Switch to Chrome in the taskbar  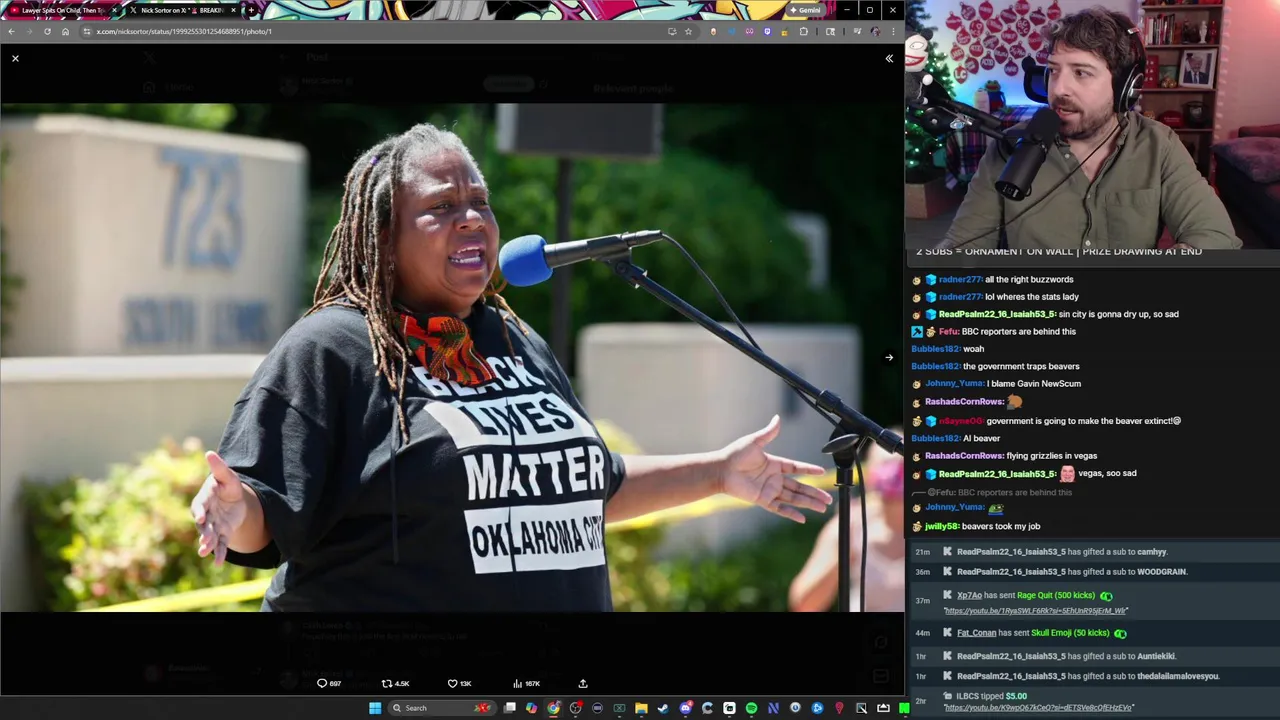tap(553, 708)
